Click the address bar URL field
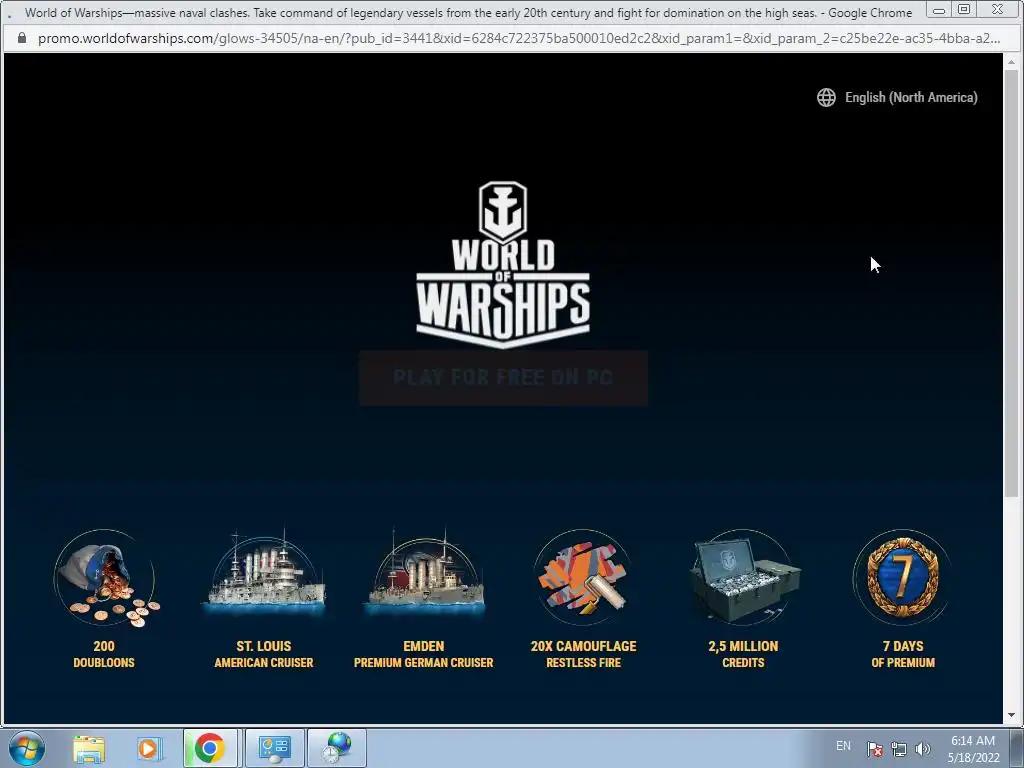Viewport: 1024px width, 768px height. [519, 39]
